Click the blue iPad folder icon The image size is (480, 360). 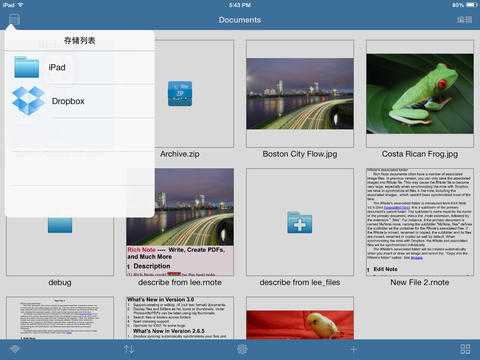27,67
